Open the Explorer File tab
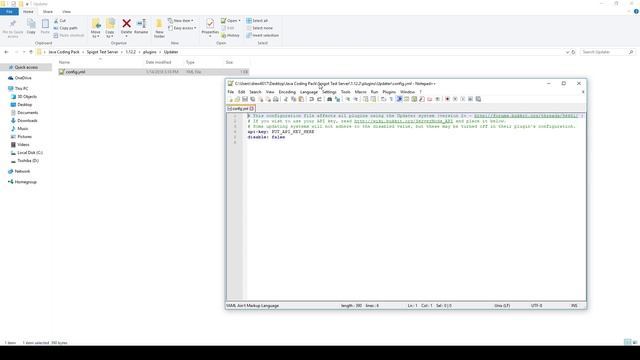This screenshot has width=640, height=360. tap(9, 11)
